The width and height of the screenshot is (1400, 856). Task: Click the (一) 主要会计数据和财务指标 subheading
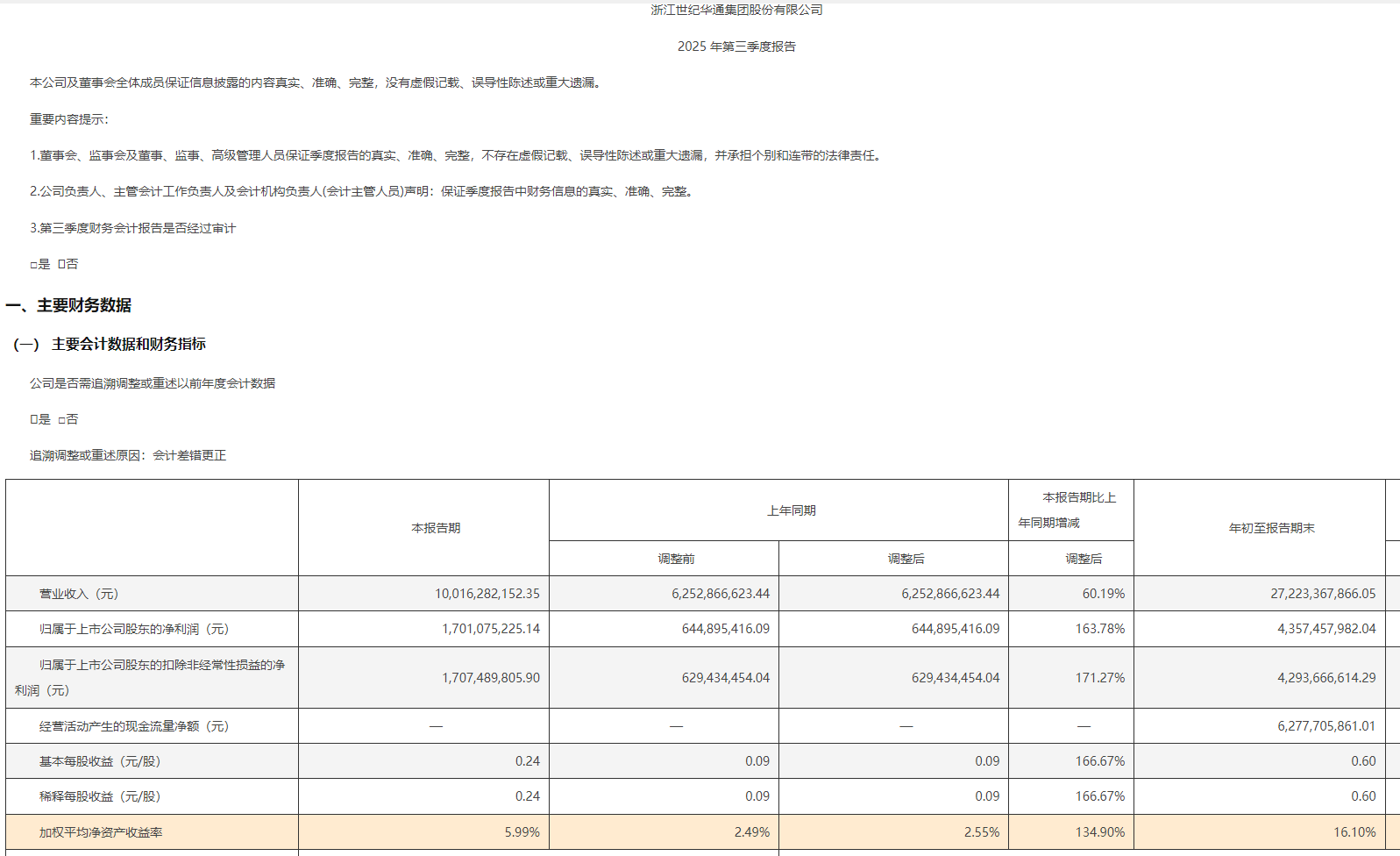click(110, 344)
